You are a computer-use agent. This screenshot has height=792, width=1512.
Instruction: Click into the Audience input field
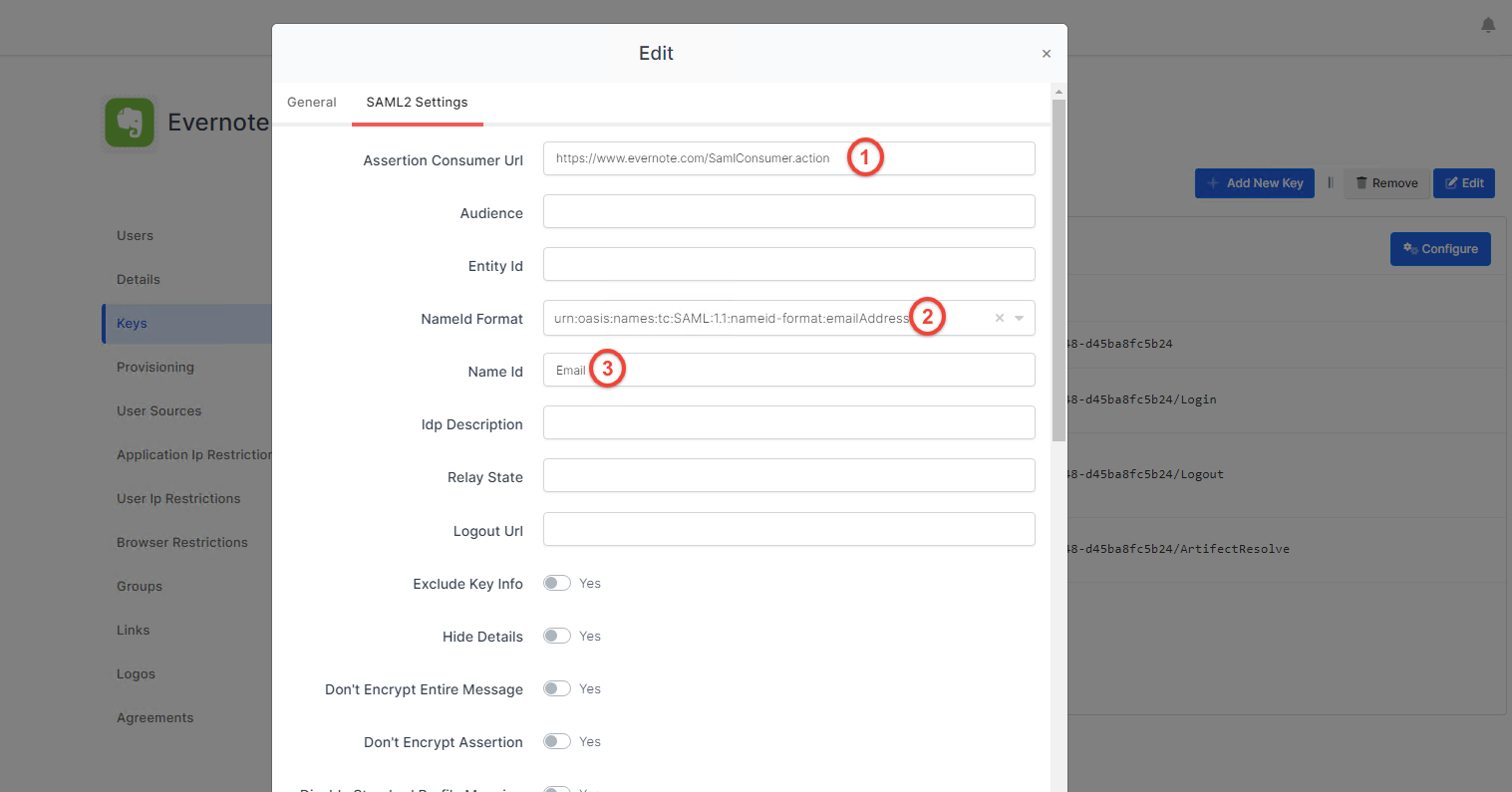coord(788,211)
